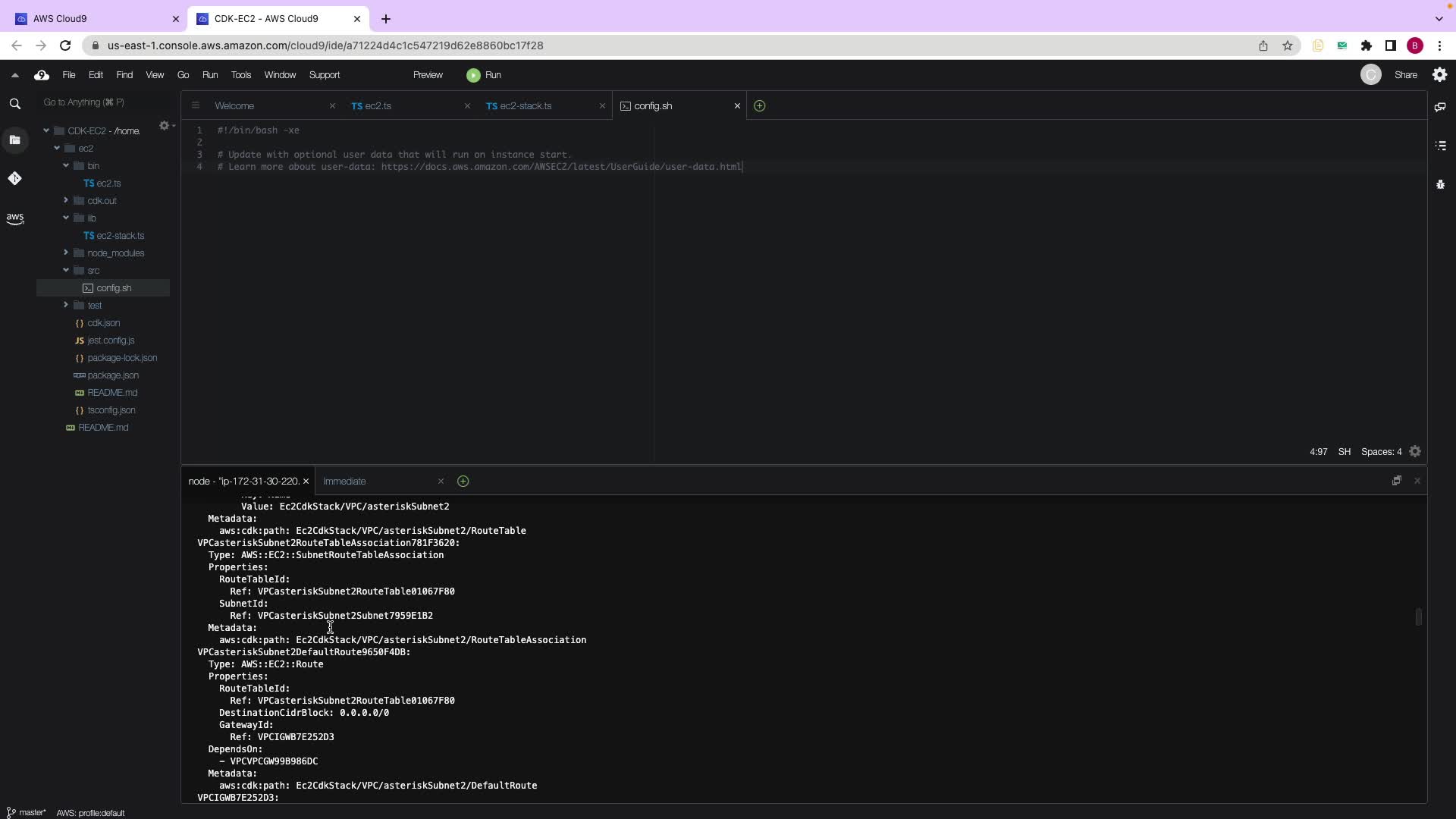This screenshot has width=1456, height=819.
Task: Open Cloud9 preferences gear icon
Action: click(x=1439, y=75)
